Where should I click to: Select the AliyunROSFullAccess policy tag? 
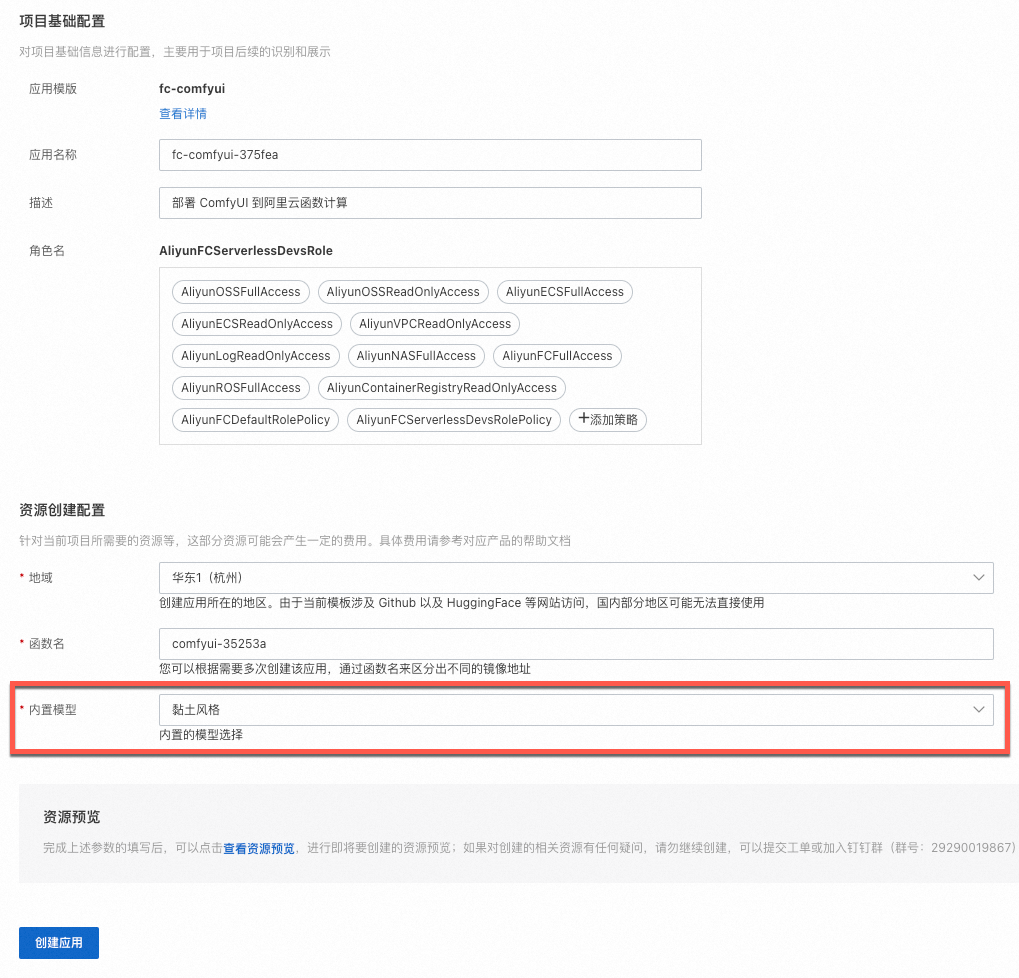[x=240, y=387]
